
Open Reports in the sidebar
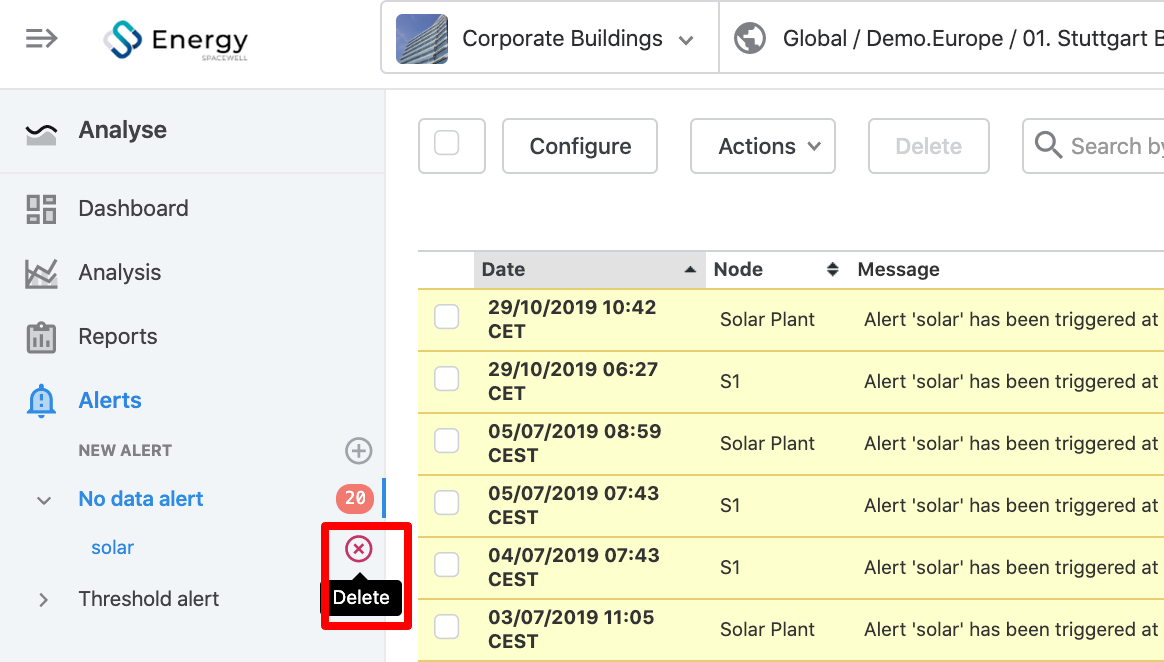[118, 336]
